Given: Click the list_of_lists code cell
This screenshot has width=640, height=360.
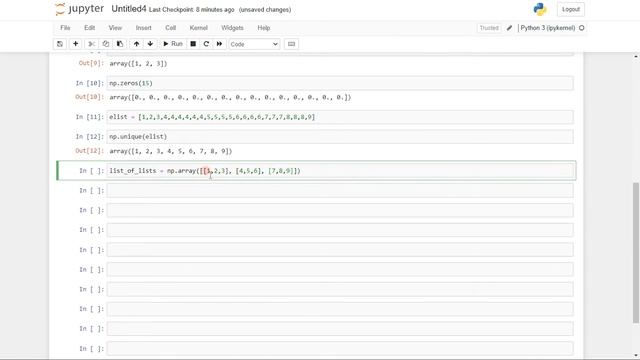Looking at the screenshot, I should 340,171.
